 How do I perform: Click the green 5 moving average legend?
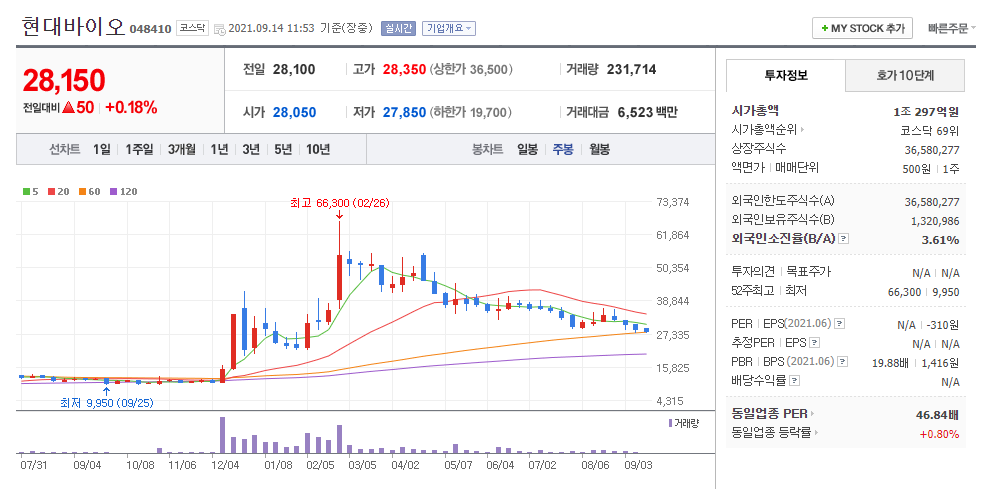click(29, 192)
